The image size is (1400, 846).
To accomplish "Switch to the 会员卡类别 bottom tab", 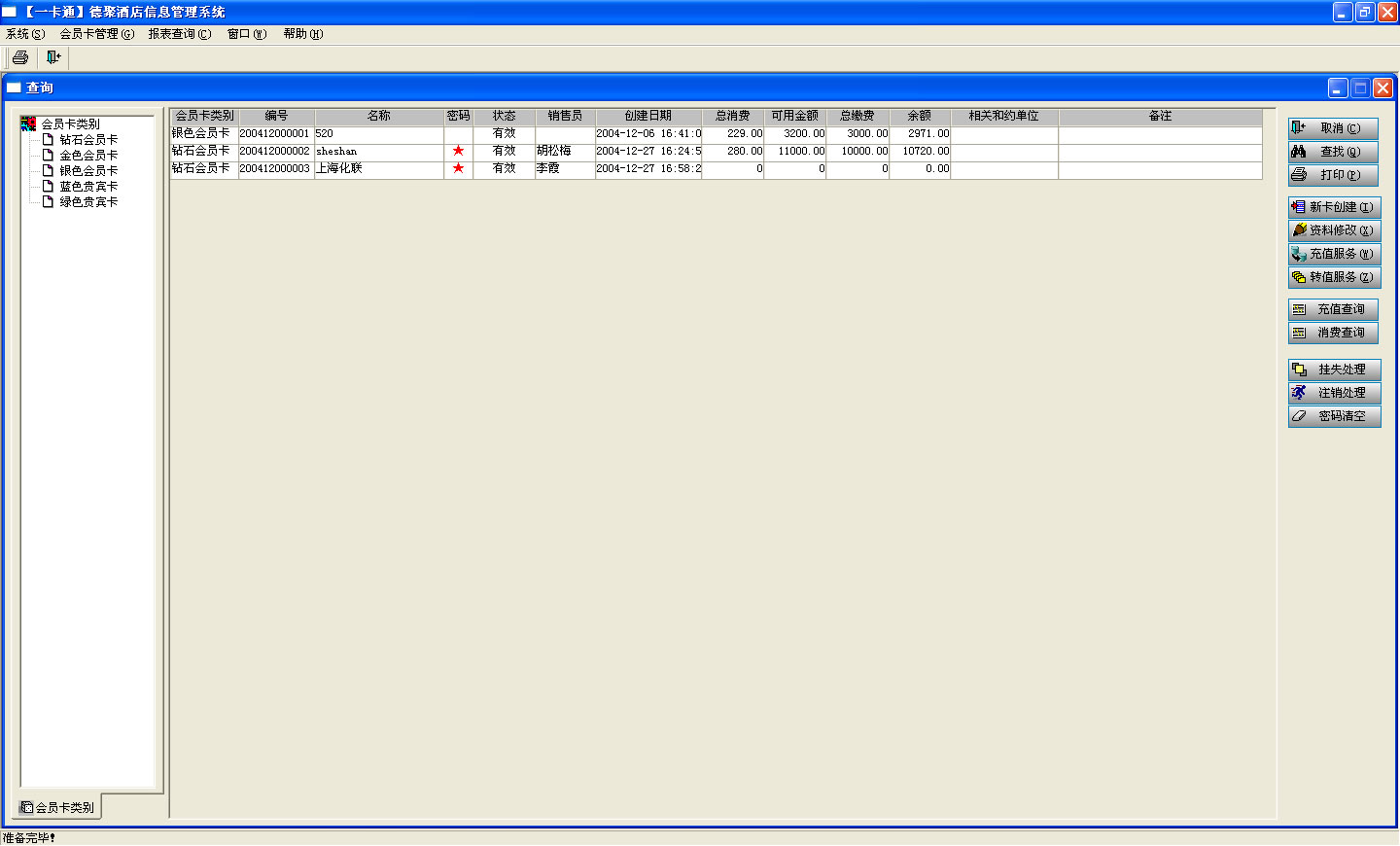I will (x=58, y=807).
